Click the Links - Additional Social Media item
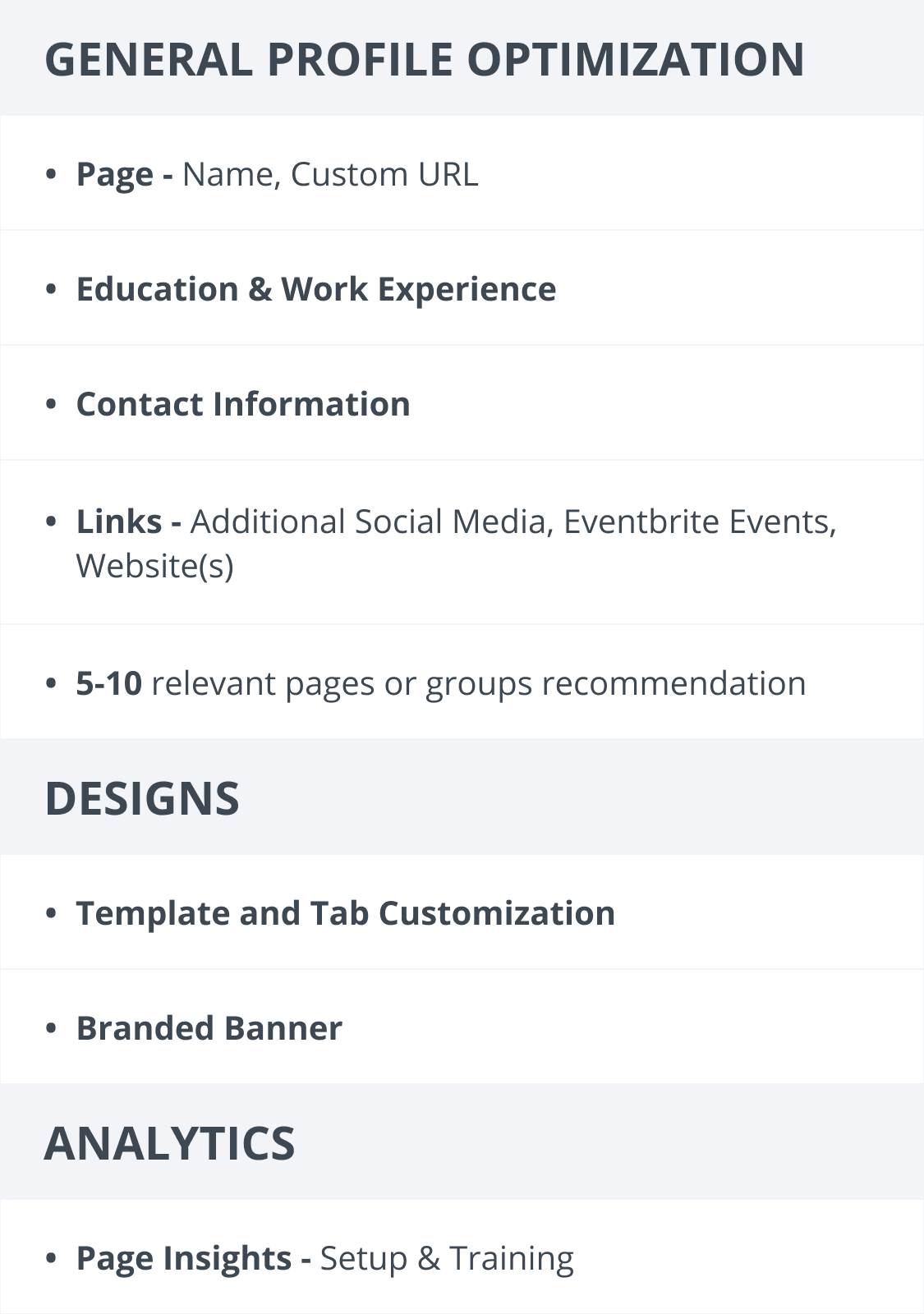 (x=462, y=543)
